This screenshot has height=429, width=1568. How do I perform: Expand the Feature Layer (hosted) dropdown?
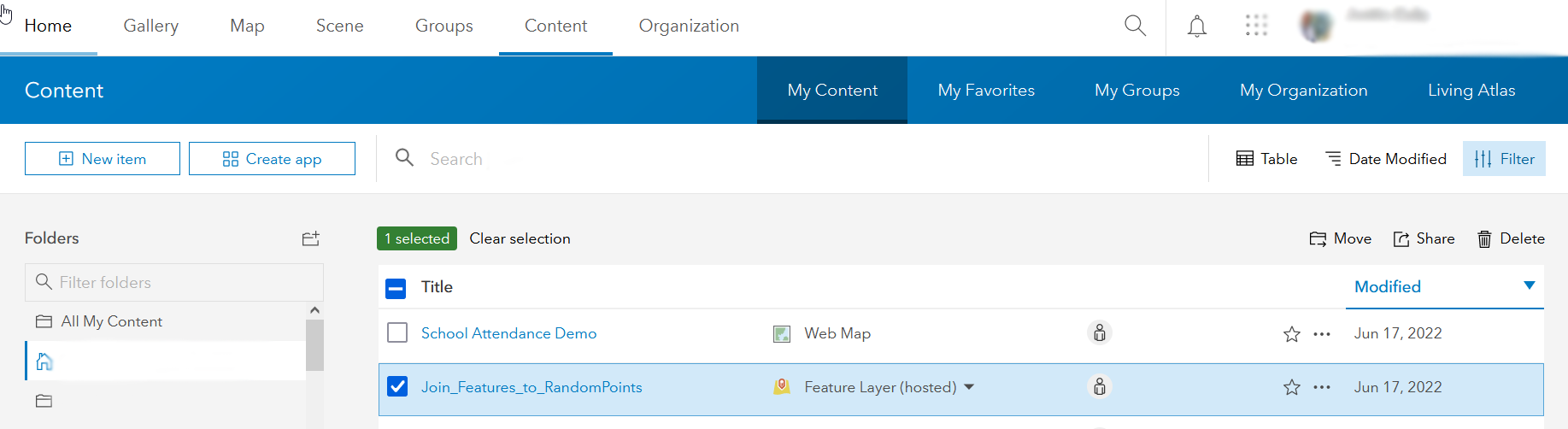(x=969, y=387)
